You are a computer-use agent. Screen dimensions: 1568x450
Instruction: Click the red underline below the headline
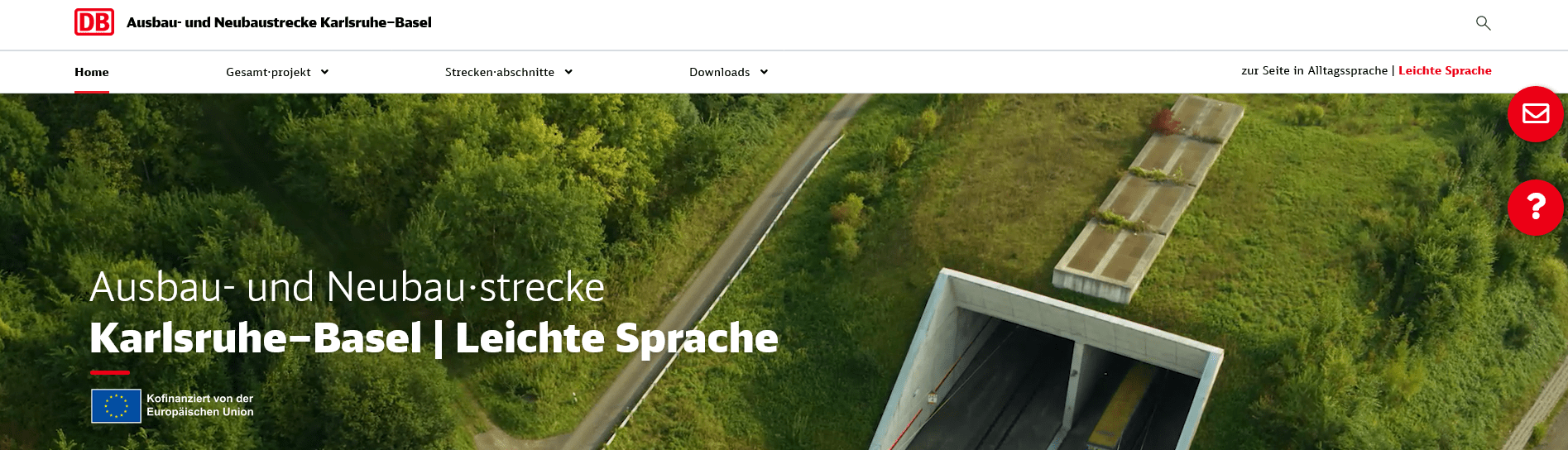(110, 372)
